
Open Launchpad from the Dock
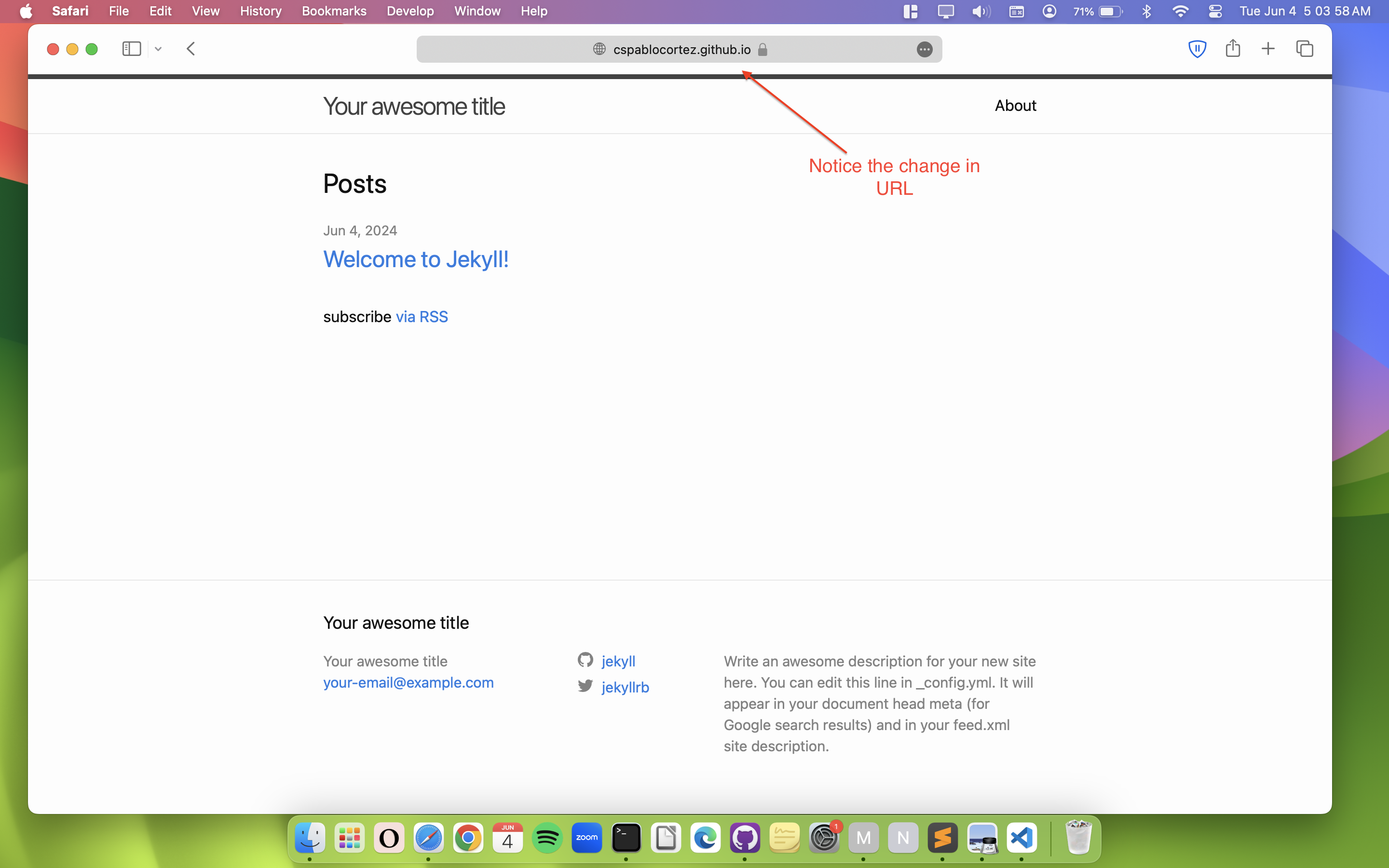pos(350,838)
